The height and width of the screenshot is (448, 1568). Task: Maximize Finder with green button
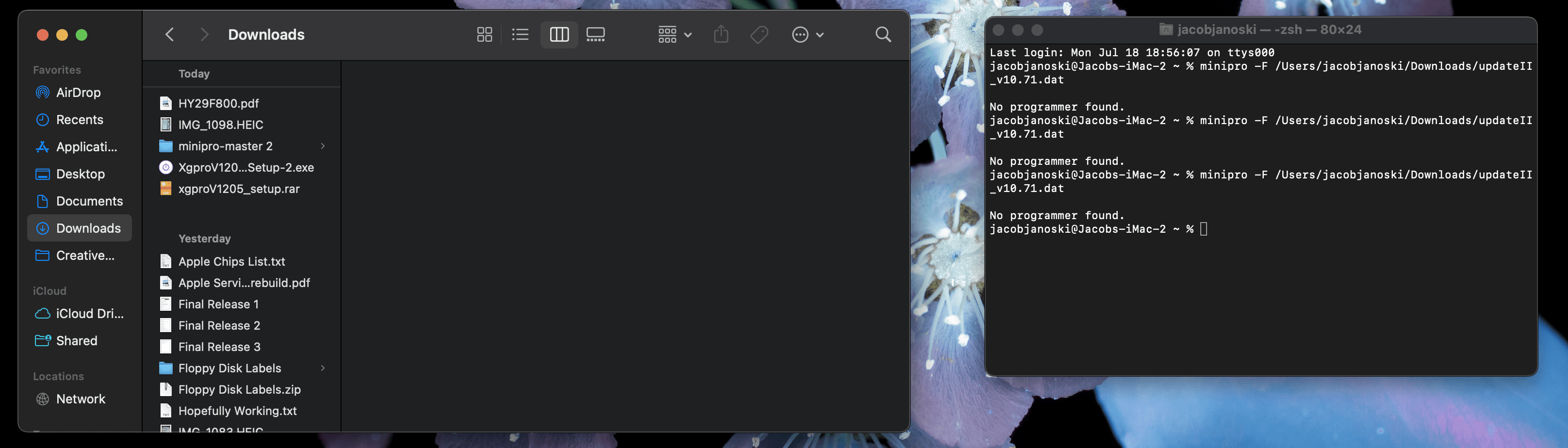click(x=82, y=35)
